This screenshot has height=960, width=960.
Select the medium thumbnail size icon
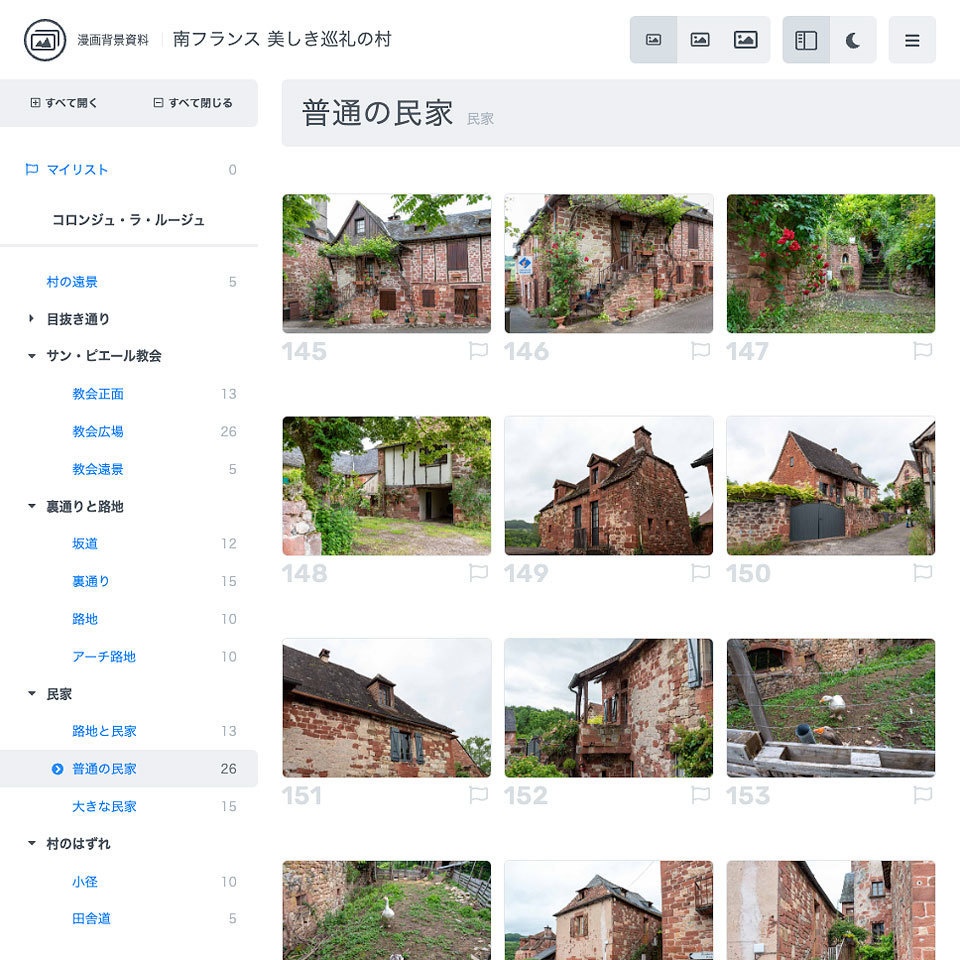coord(699,40)
